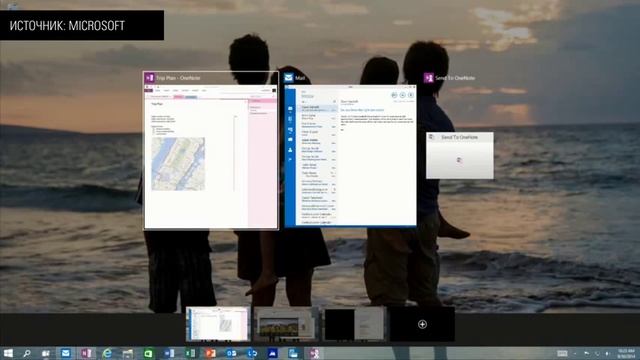This screenshot has width=640, height=360.
Task: Click the map image in OneNote preview
Action: pyautogui.click(x=178, y=164)
